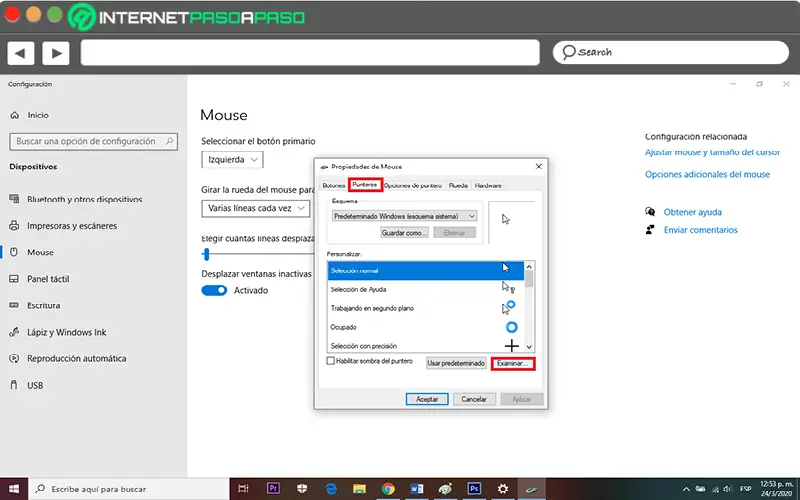Click the Enviar comentarios link
800x500 pixels.
[x=701, y=230]
